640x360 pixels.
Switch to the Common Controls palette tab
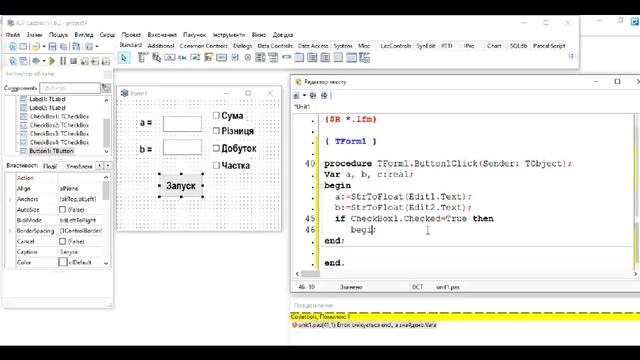203,46
